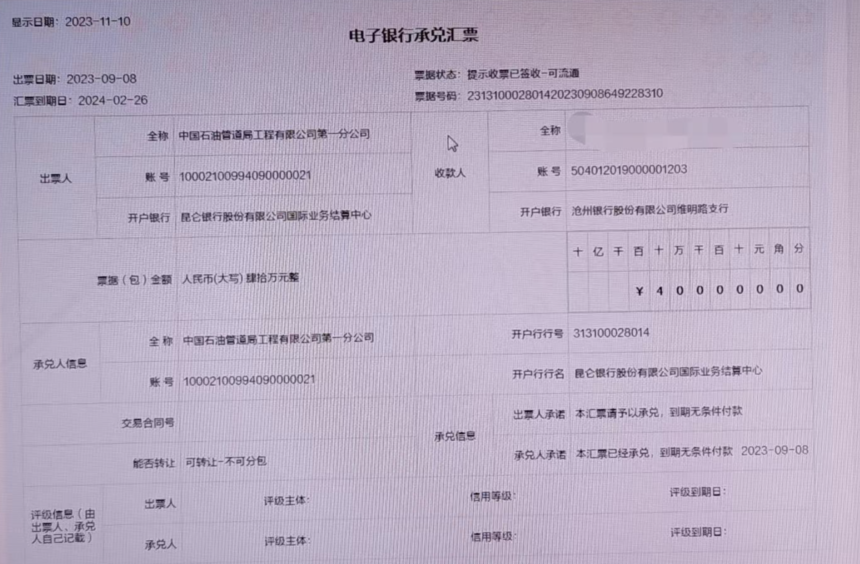Select the 汇票到期日 value 2024-02-26
Screen dimensions: 860x564
113,100
